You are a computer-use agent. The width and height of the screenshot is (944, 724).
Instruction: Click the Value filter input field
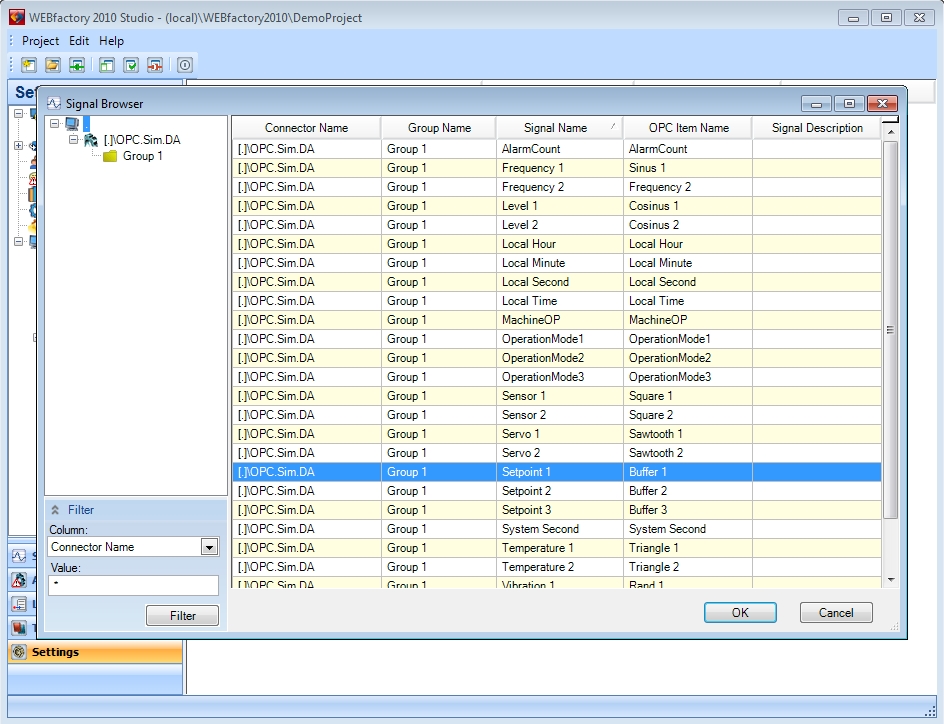pyautogui.click(x=133, y=585)
